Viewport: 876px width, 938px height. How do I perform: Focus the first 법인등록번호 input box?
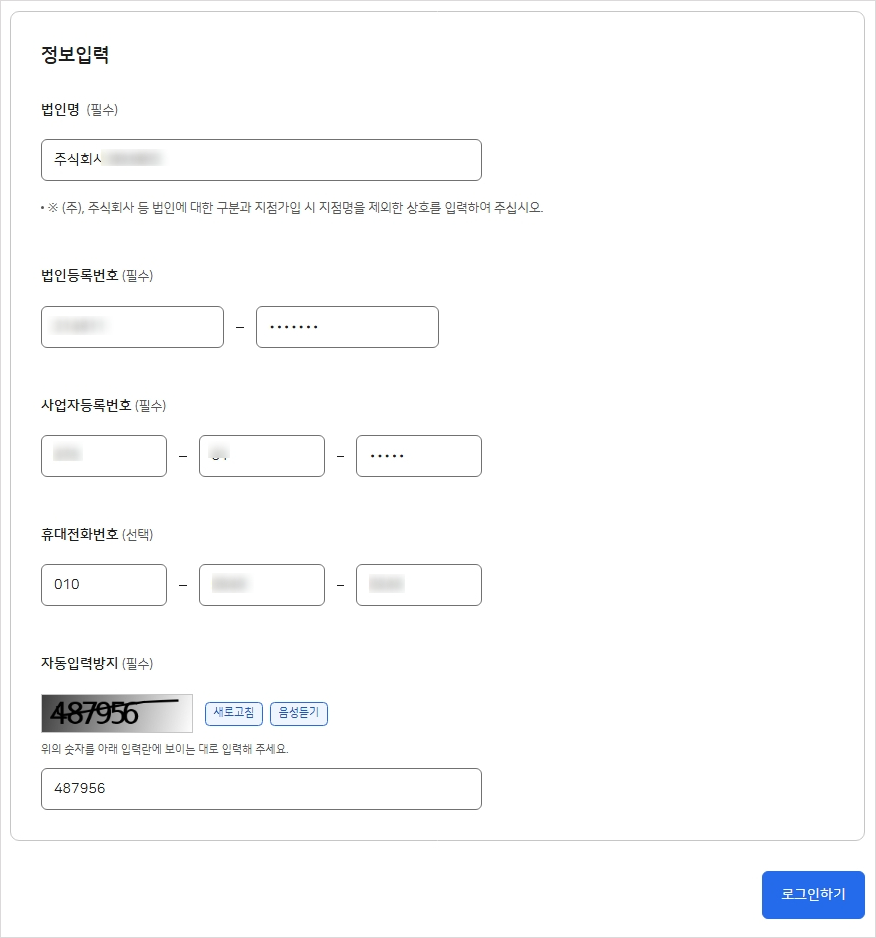[x=132, y=327]
